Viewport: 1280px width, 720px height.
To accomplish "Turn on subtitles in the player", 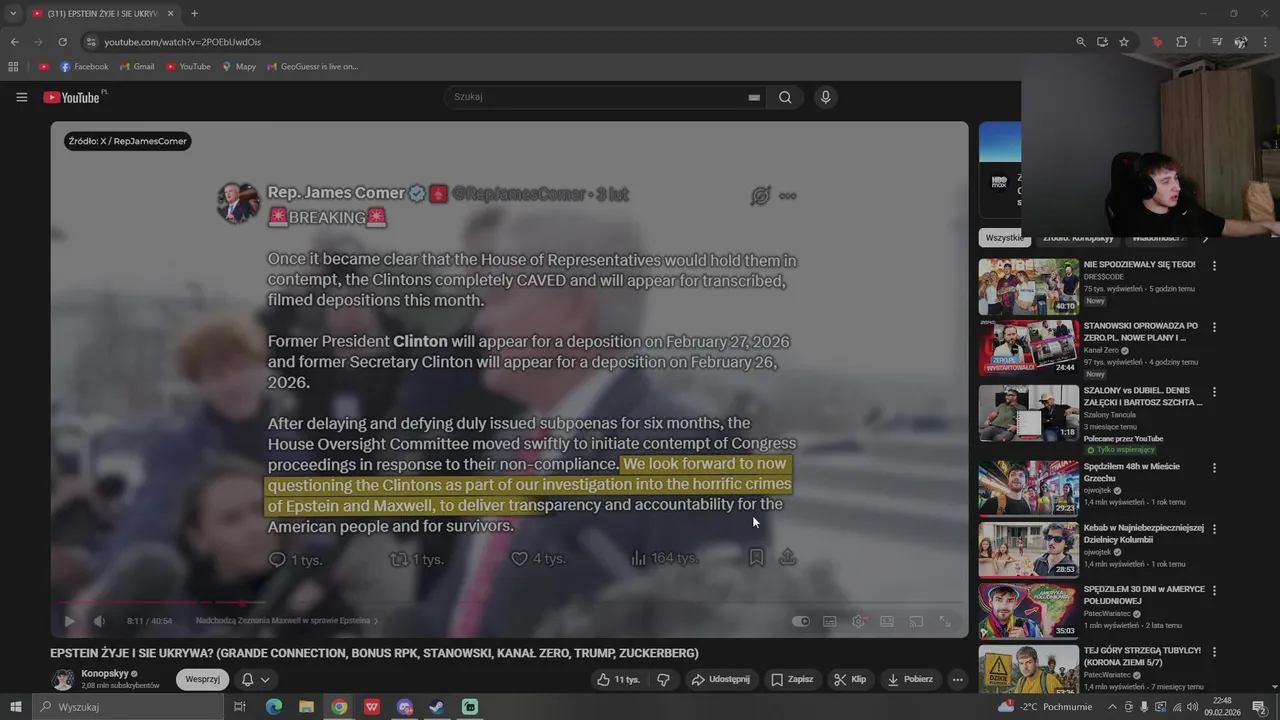I will [x=829, y=621].
